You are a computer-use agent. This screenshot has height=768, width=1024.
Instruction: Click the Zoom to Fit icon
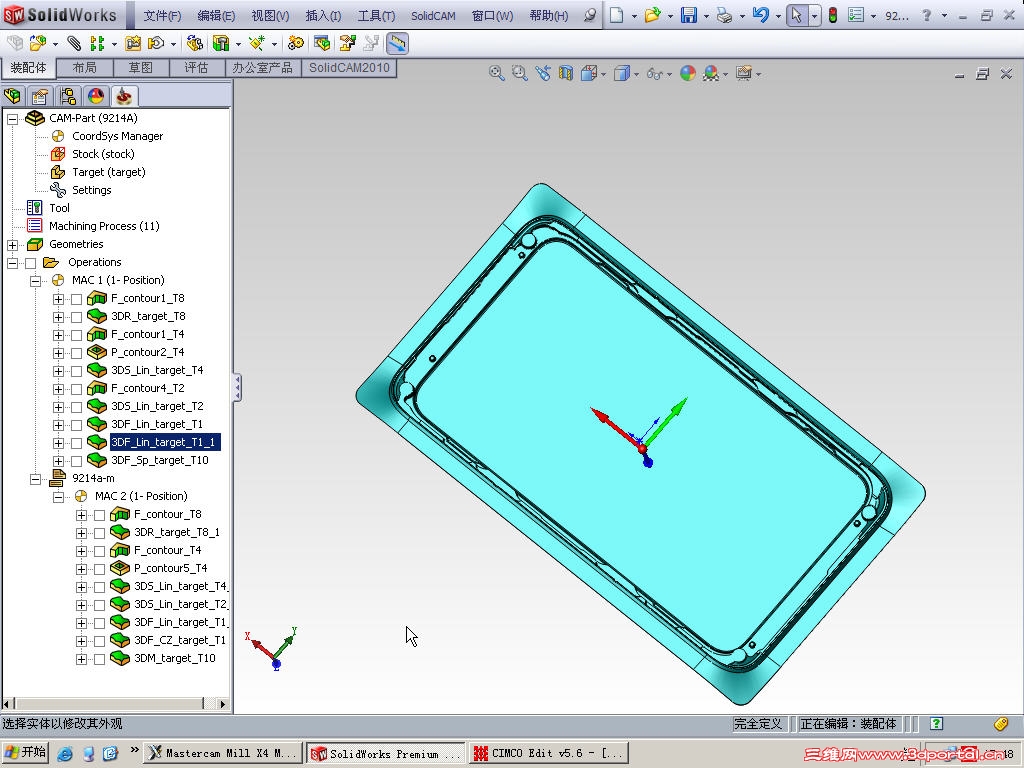(497, 73)
